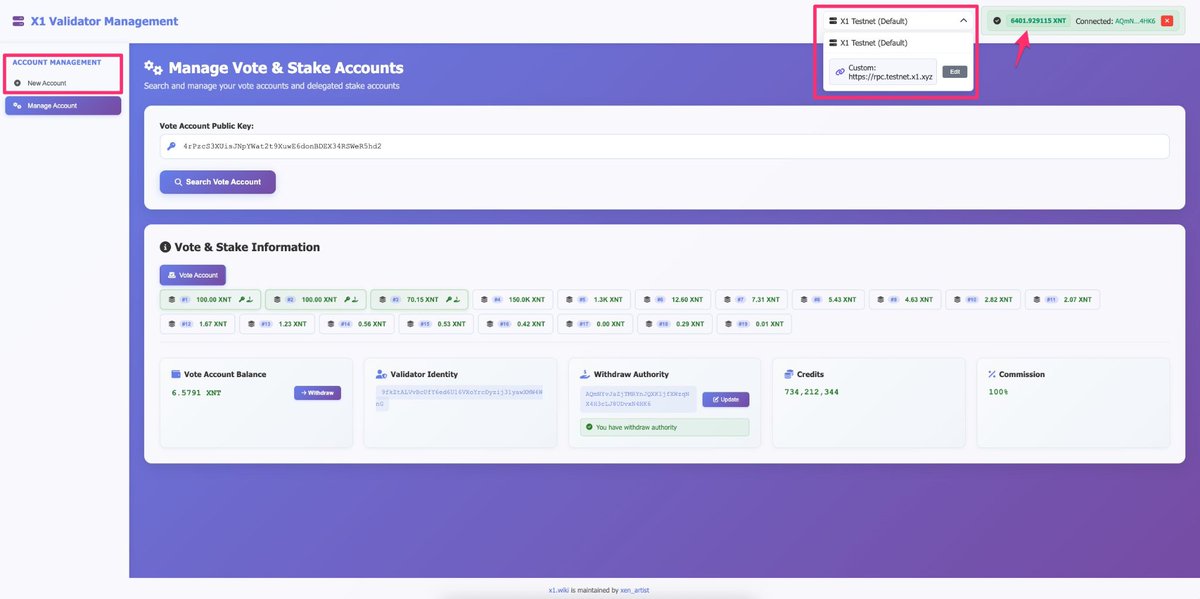Click the percent icon beside Commission
This screenshot has width=1200, height=599.
pos(992,374)
